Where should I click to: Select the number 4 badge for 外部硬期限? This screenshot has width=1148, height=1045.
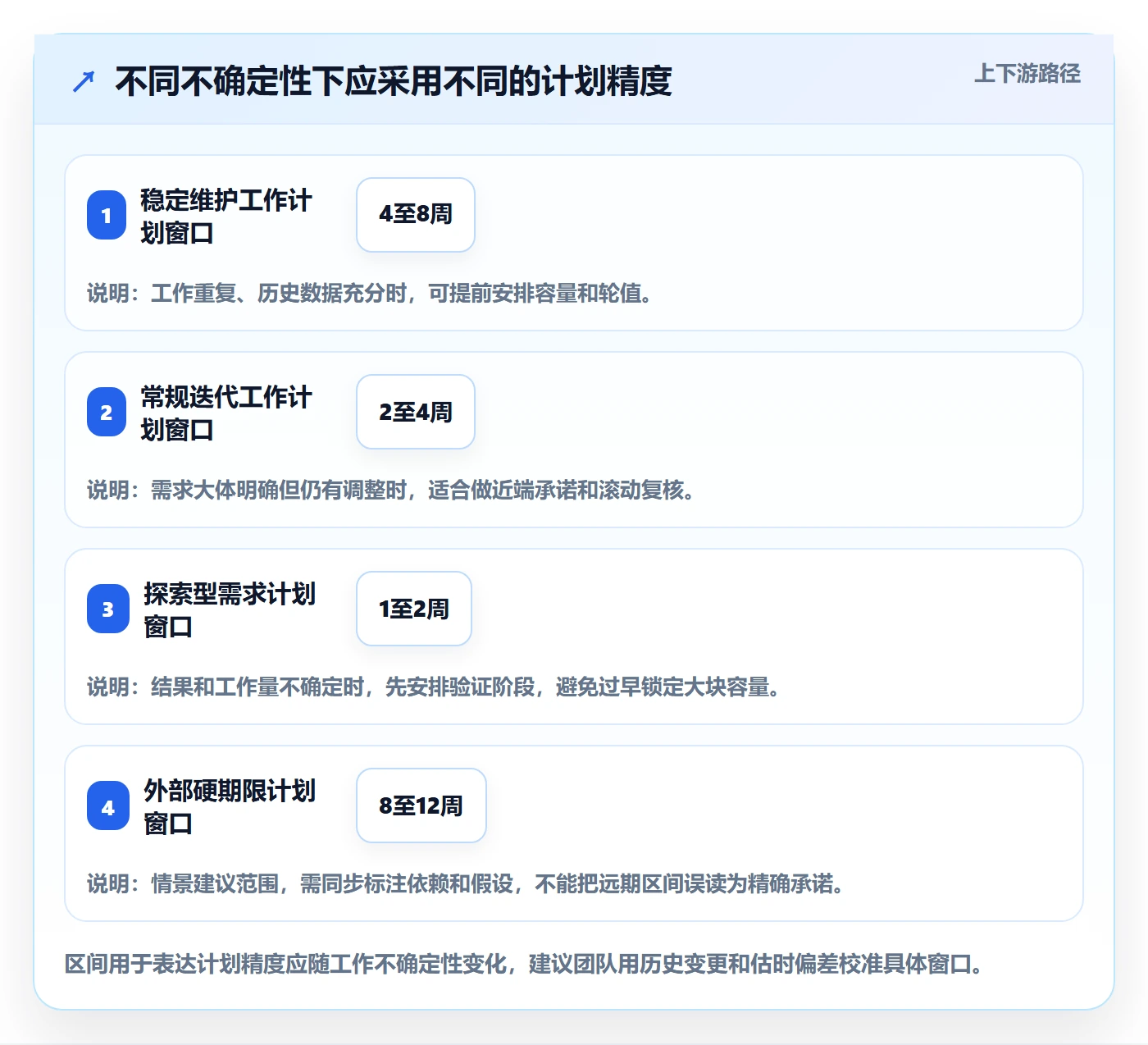click(108, 805)
